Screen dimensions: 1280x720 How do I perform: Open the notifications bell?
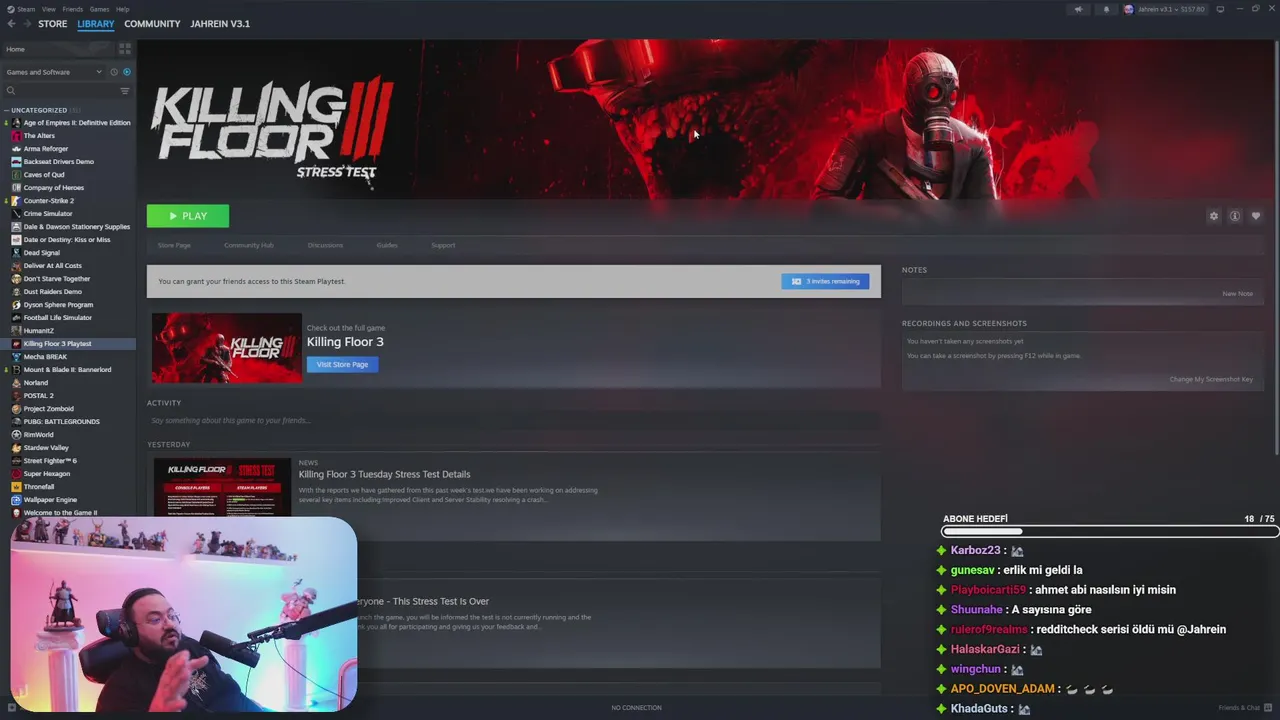[1106, 9]
